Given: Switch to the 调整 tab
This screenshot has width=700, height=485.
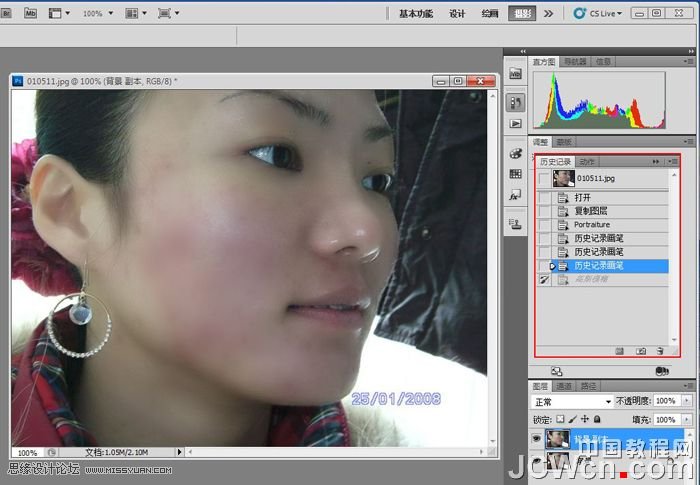Looking at the screenshot, I should click(540, 142).
